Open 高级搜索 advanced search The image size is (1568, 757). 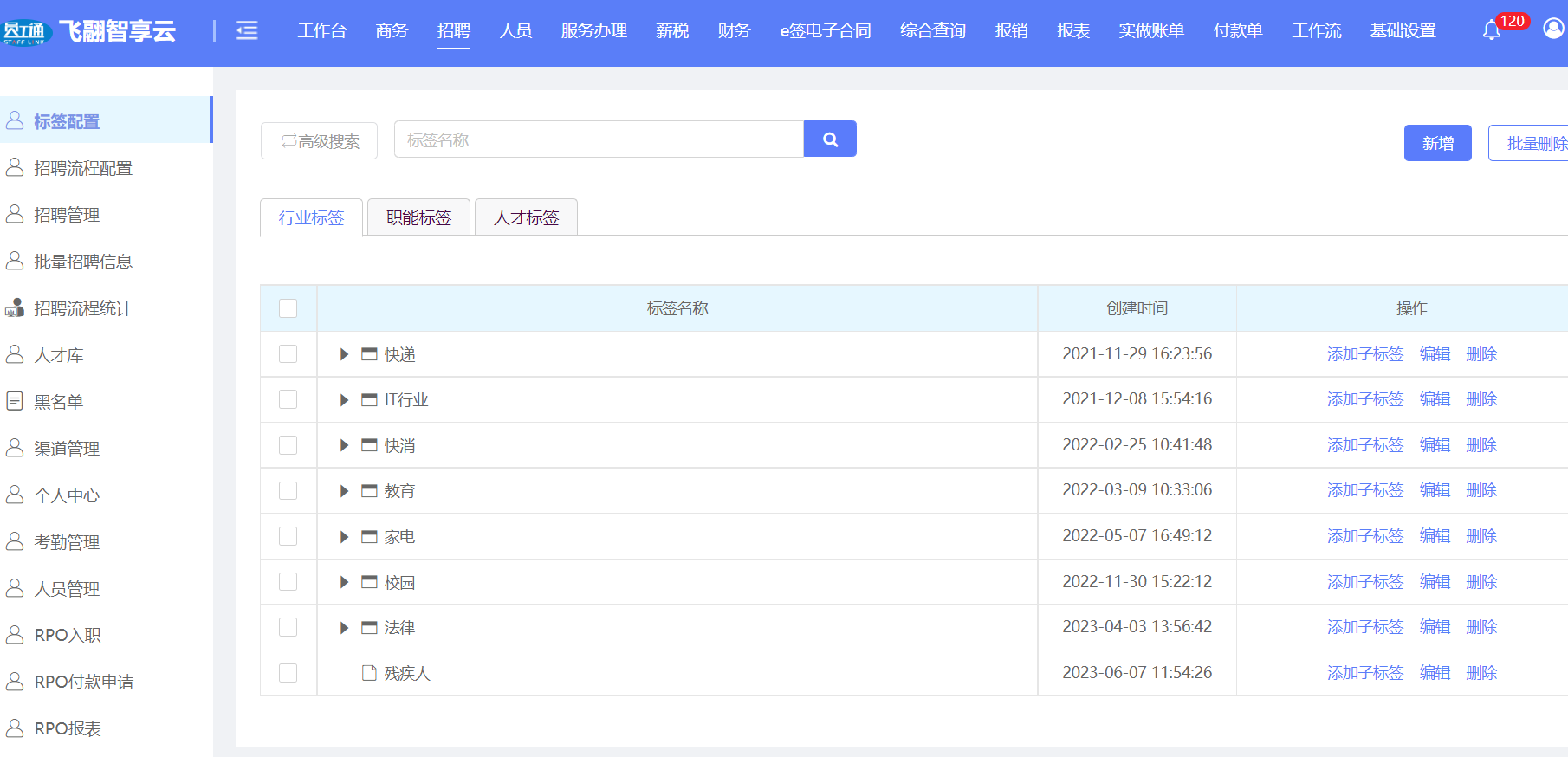click(x=319, y=141)
